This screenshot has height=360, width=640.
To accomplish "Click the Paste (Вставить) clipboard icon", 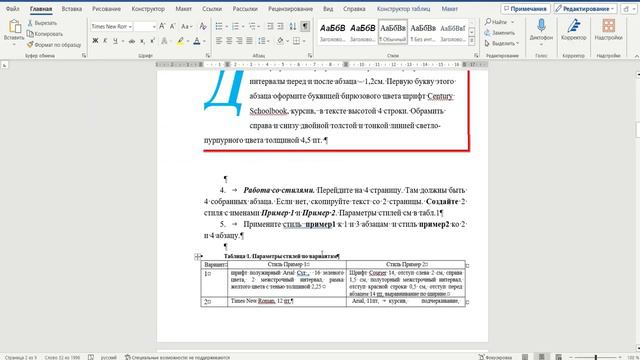I will click(x=14, y=27).
